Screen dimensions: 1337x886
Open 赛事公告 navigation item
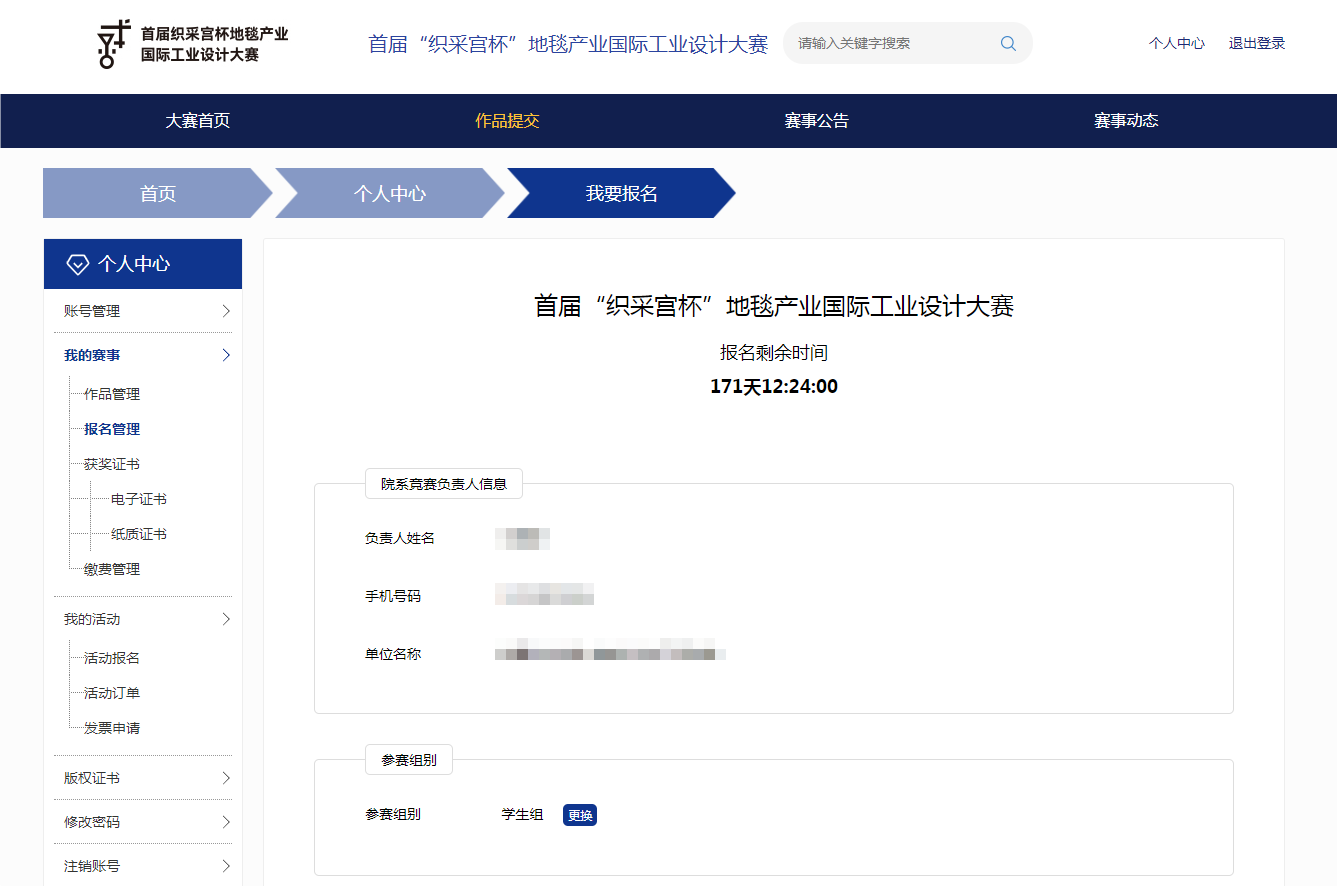pyautogui.click(x=816, y=121)
